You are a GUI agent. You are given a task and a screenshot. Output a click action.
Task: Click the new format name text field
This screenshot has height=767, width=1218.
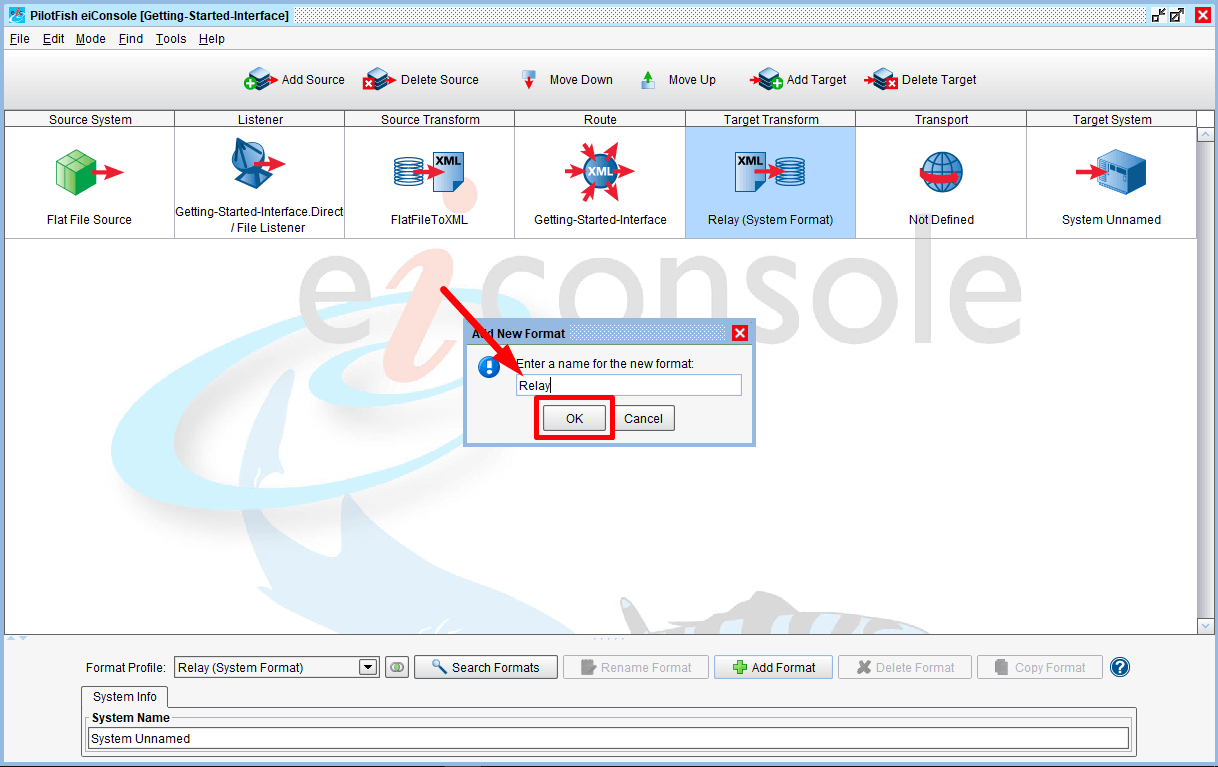[628, 385]
